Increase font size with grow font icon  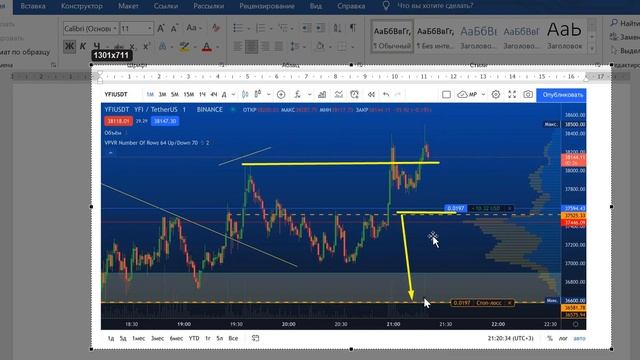click(x=161, y=28)
